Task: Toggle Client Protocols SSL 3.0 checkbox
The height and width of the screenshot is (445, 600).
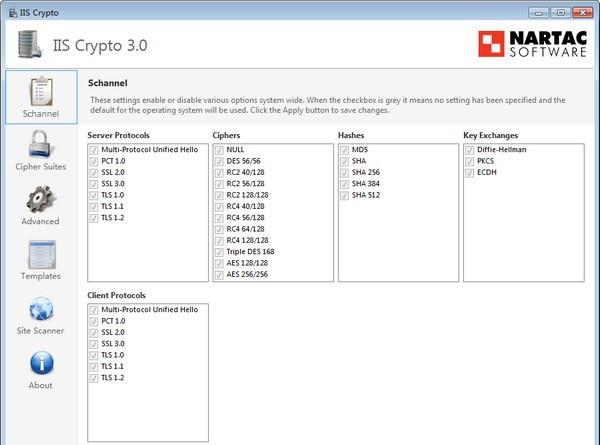Action: click(x=93, y=344)
